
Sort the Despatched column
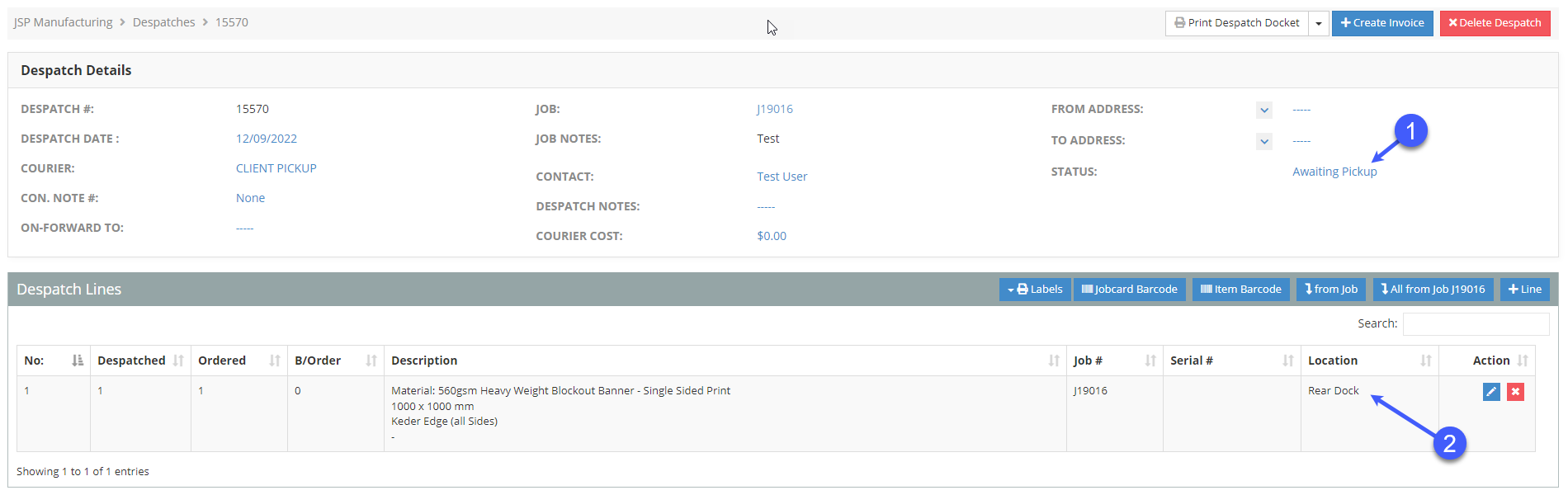click(178, 361)
